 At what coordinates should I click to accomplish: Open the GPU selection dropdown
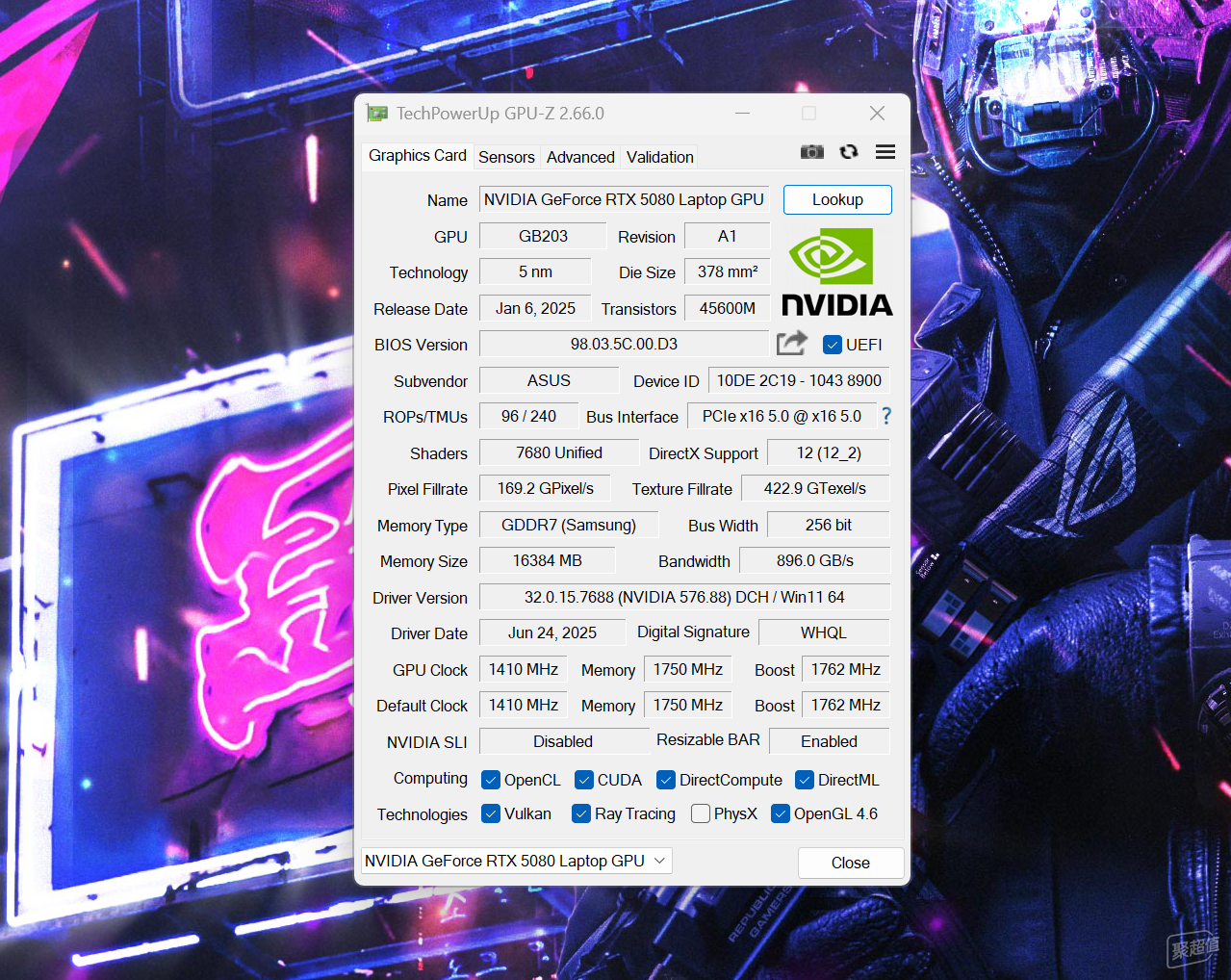[x=517, y=861]
